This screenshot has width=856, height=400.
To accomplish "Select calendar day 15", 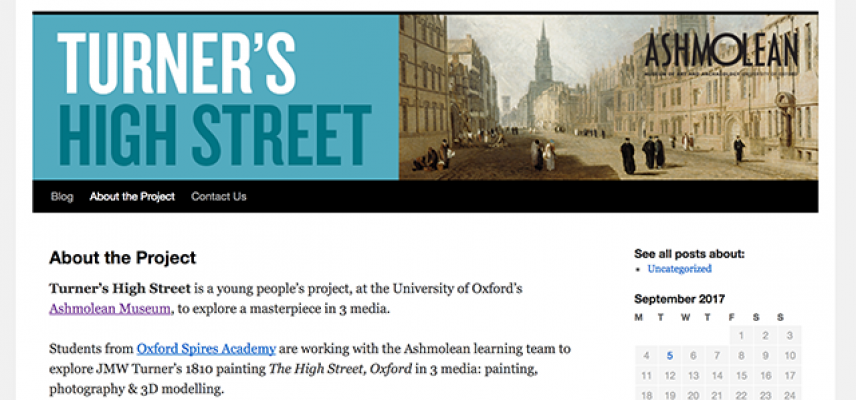I will (741, 376).
